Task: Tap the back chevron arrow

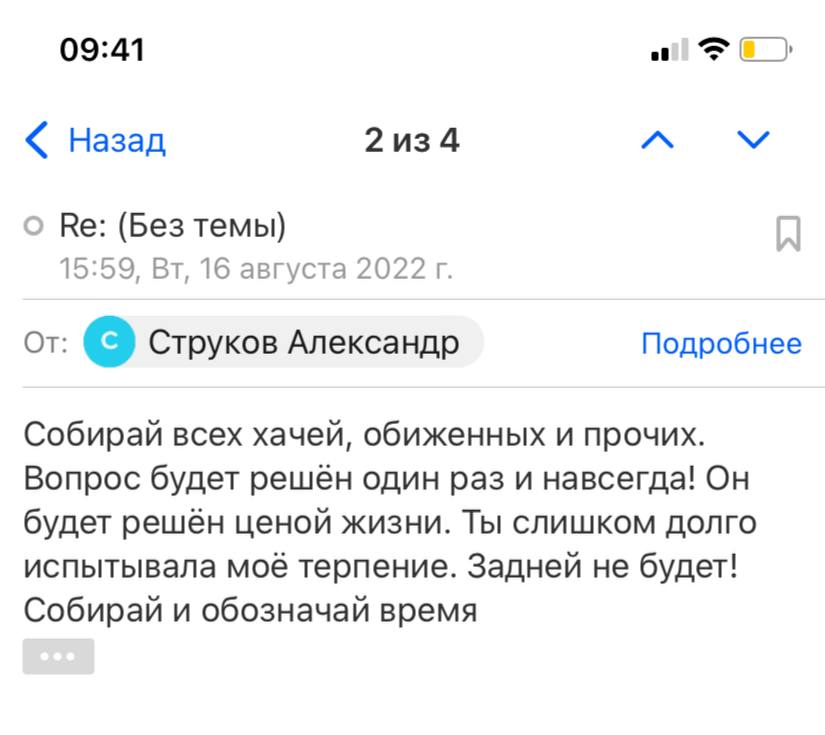Action: coord(36,141)
